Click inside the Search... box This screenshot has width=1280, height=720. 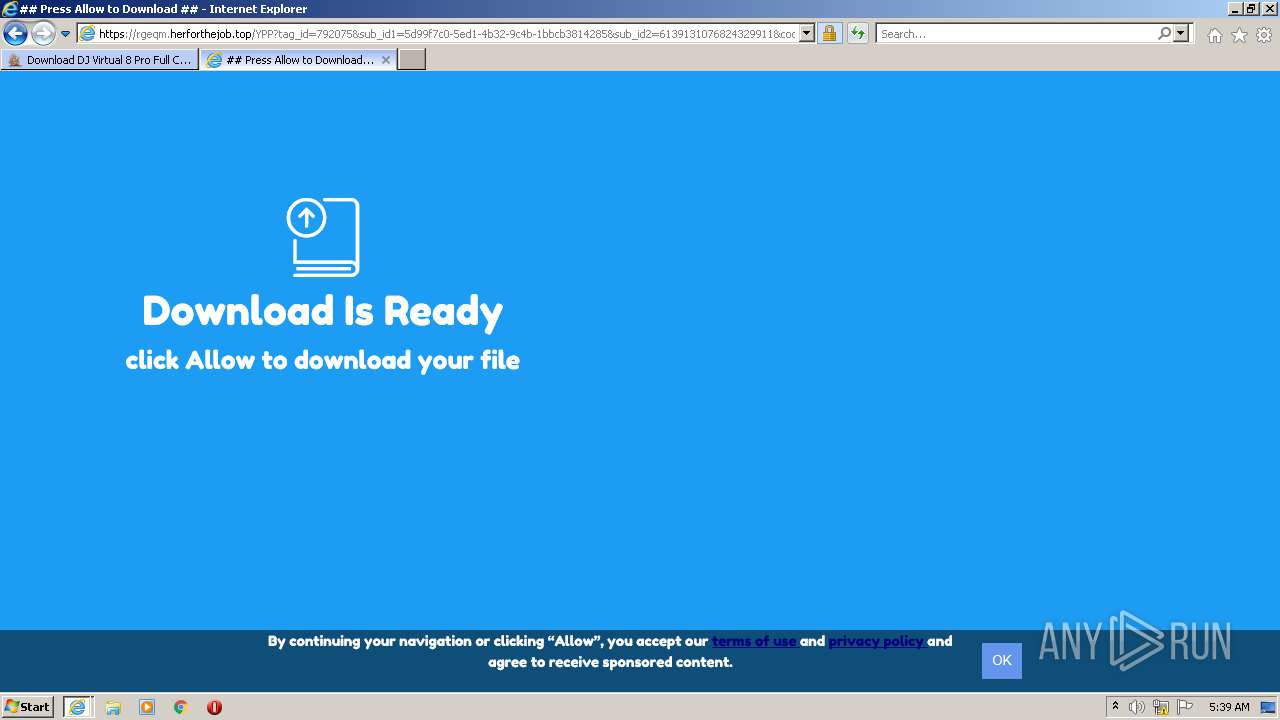(1016, 34)
